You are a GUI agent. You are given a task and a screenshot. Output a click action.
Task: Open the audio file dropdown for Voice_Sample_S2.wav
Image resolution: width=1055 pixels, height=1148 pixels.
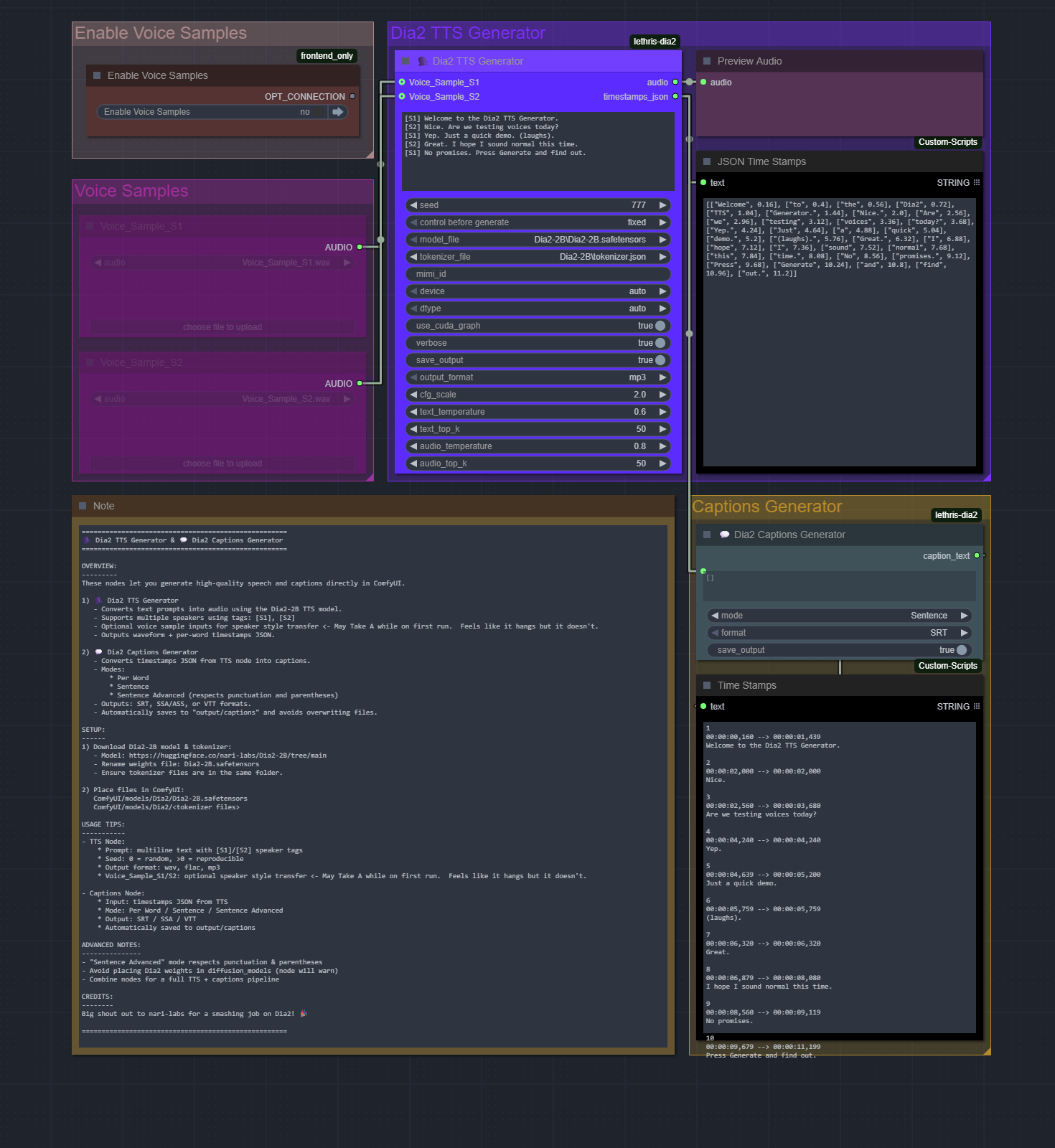click(x=222, y=399)
